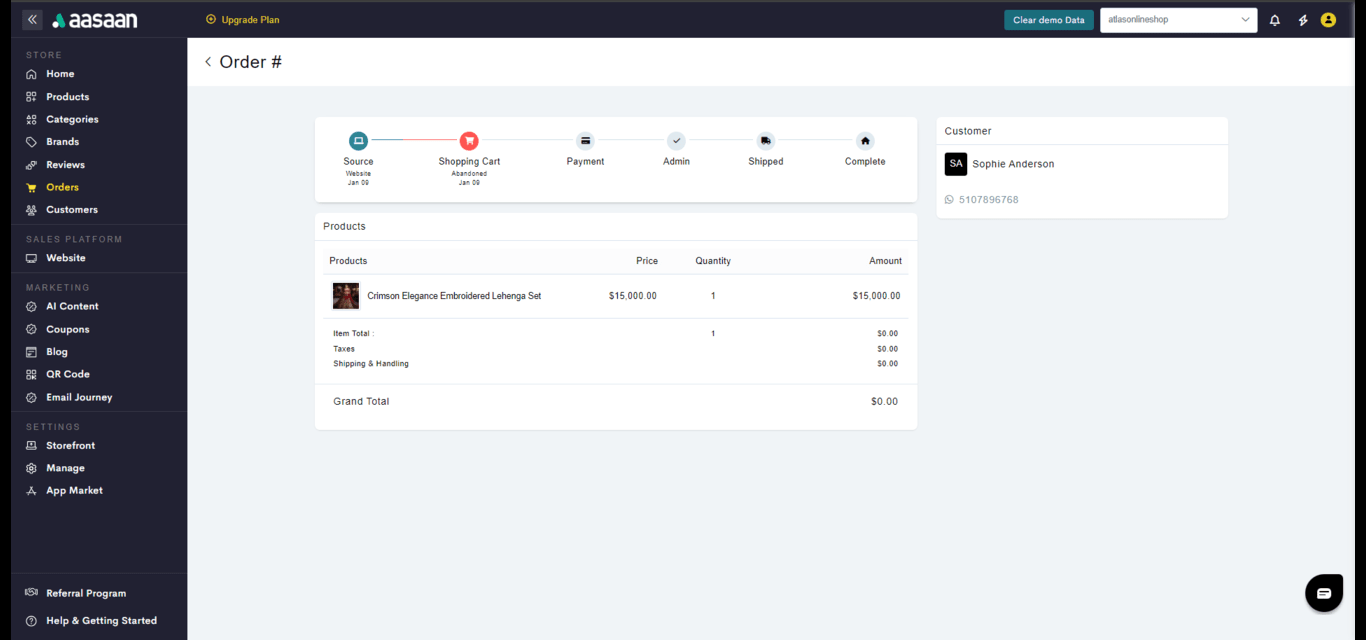Click the Shopping Cart abandoned step icon
The height and width of the screenshot is (640, 1366).
point(469,141)
